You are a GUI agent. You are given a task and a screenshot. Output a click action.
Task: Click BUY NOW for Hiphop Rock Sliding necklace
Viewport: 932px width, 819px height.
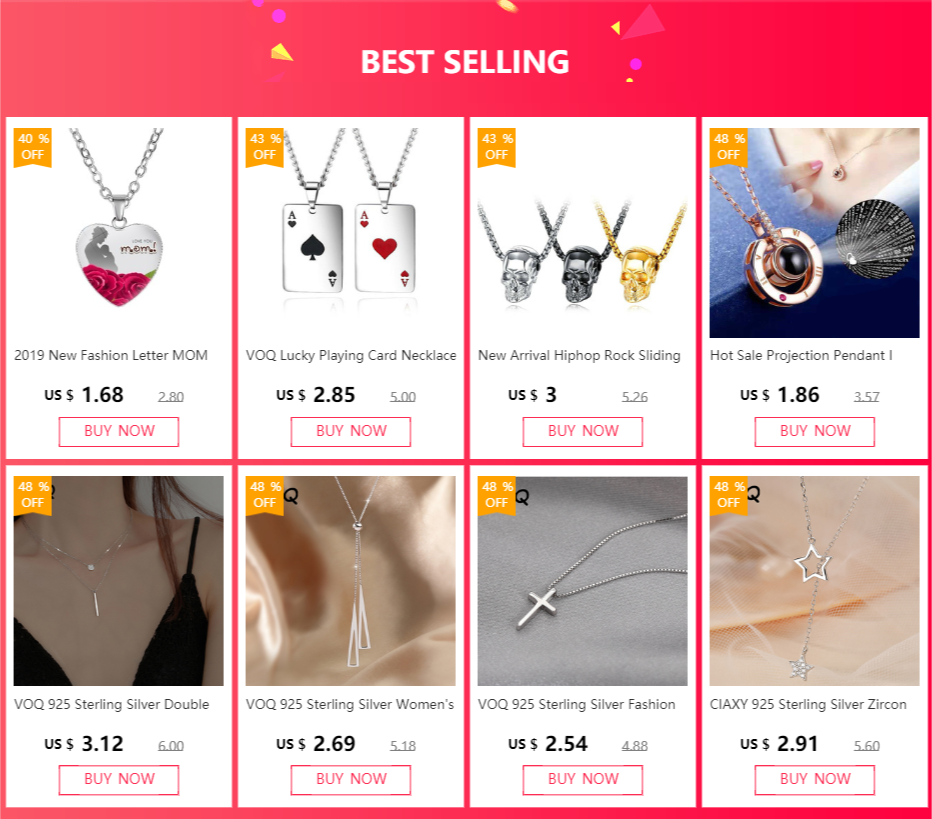[582, 431]
